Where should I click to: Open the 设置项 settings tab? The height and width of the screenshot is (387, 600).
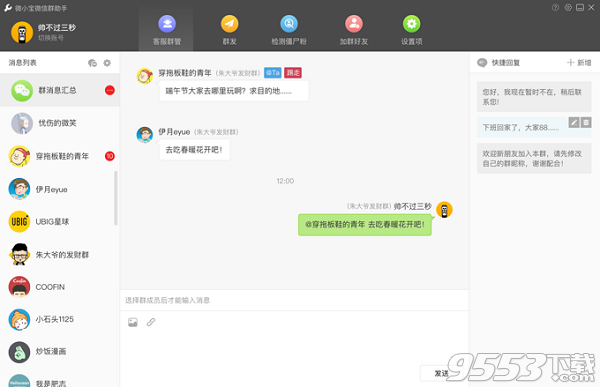click(411, 30)
